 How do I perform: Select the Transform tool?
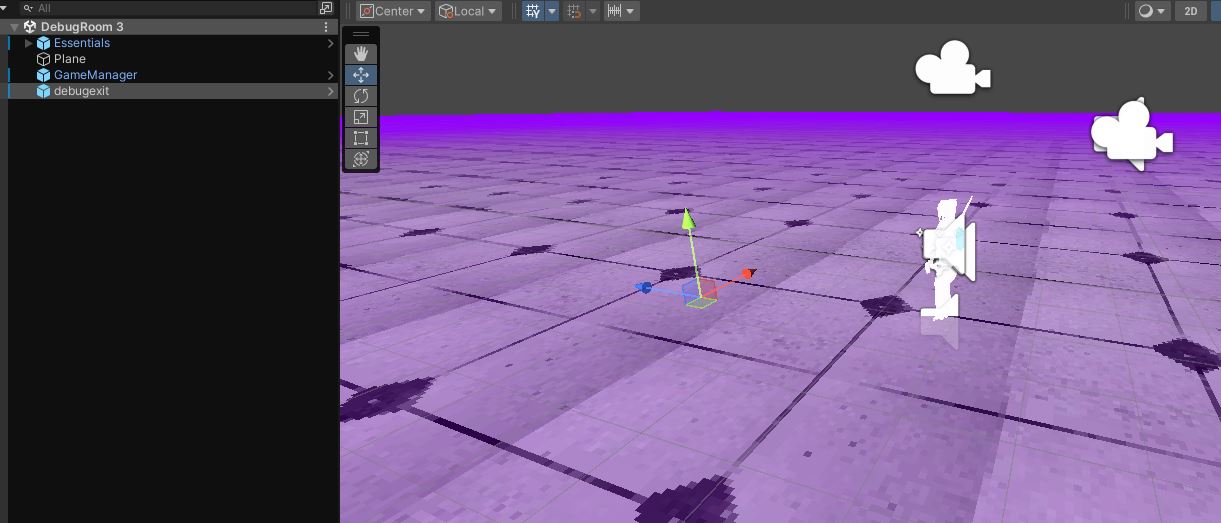pyautogui.click(x=361, y=159)
